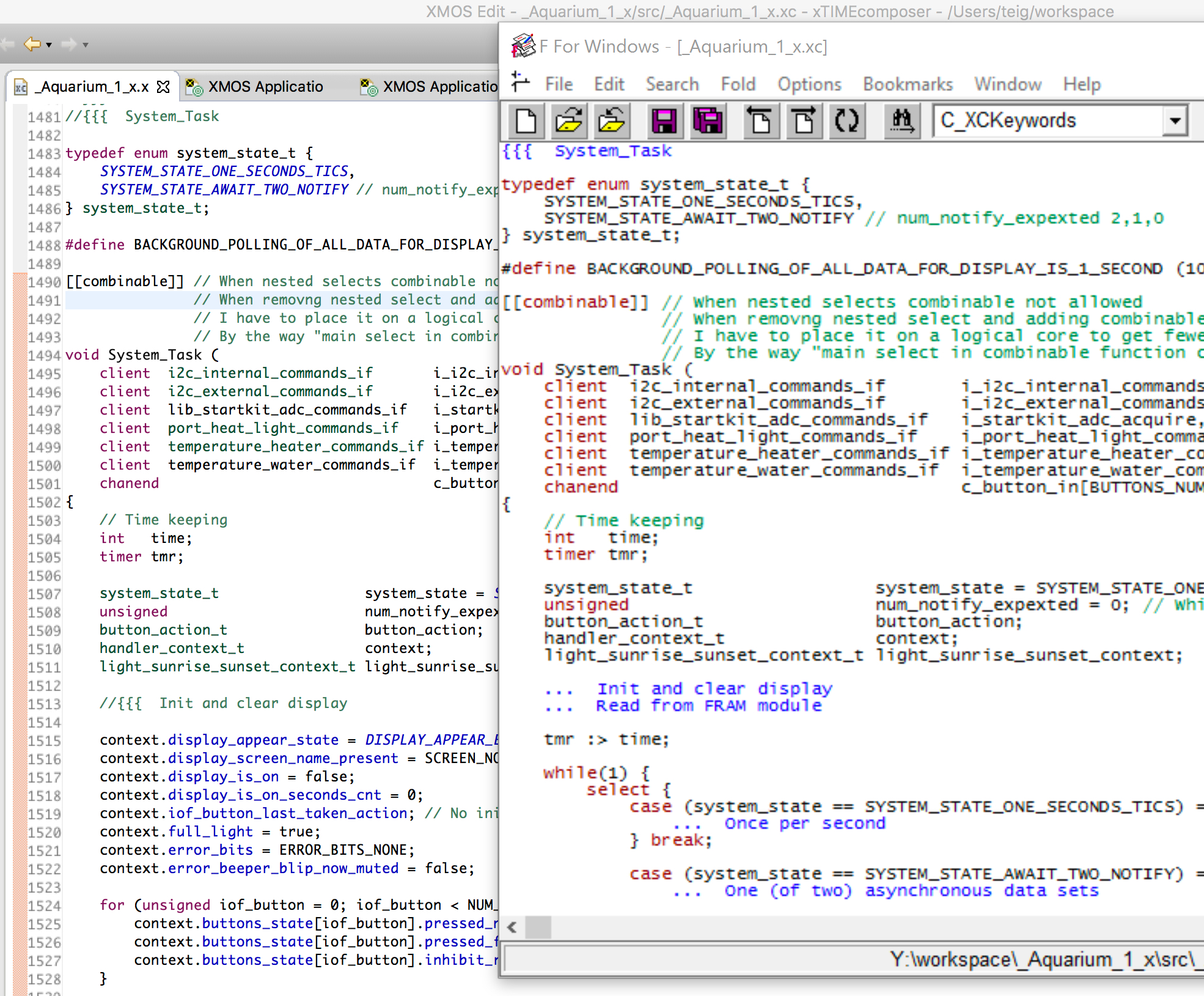Click line number 1490 in xTIMEcomposer gutter
Screen dimensions: 1204x996
pos(44,282)
